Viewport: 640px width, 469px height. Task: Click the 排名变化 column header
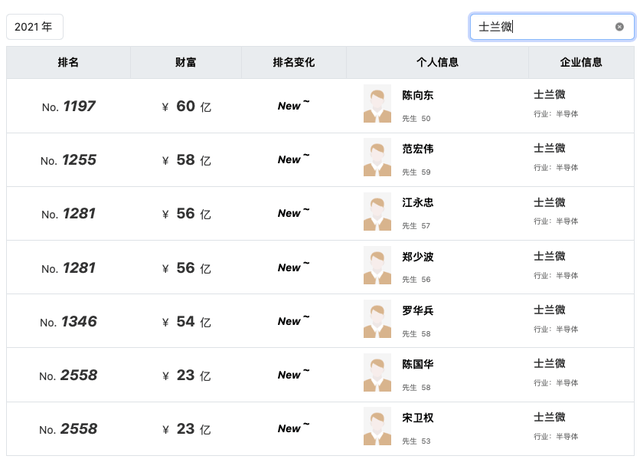293,62
